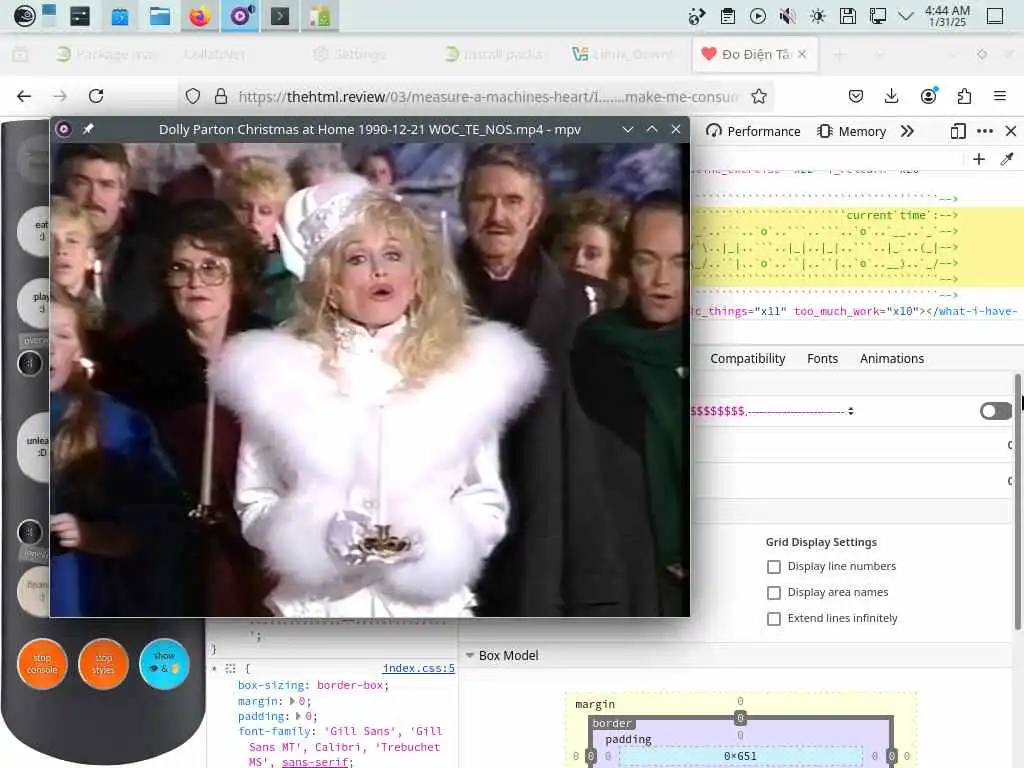Switch to the Settings browser tab
This screenshot has width=1024, height=768.
pos(349,55)
